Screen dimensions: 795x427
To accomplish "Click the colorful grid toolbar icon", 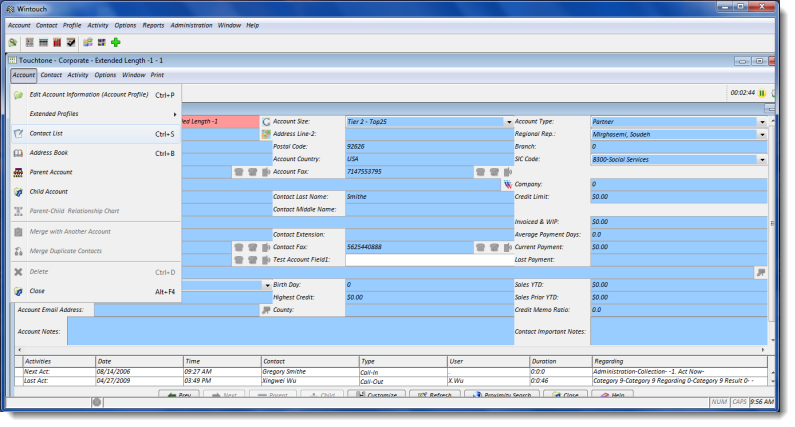I will pyautogui.click(x=102, y=43).
